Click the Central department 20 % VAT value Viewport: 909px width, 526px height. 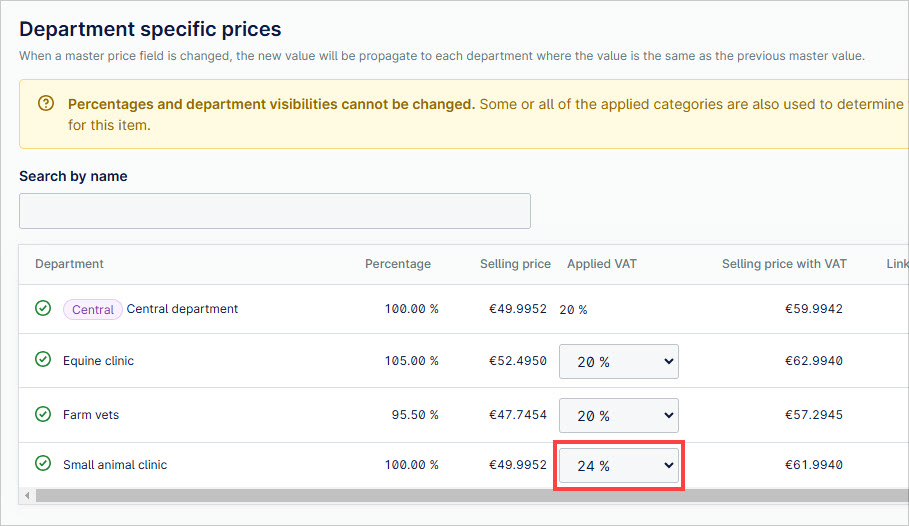[573, 310]
